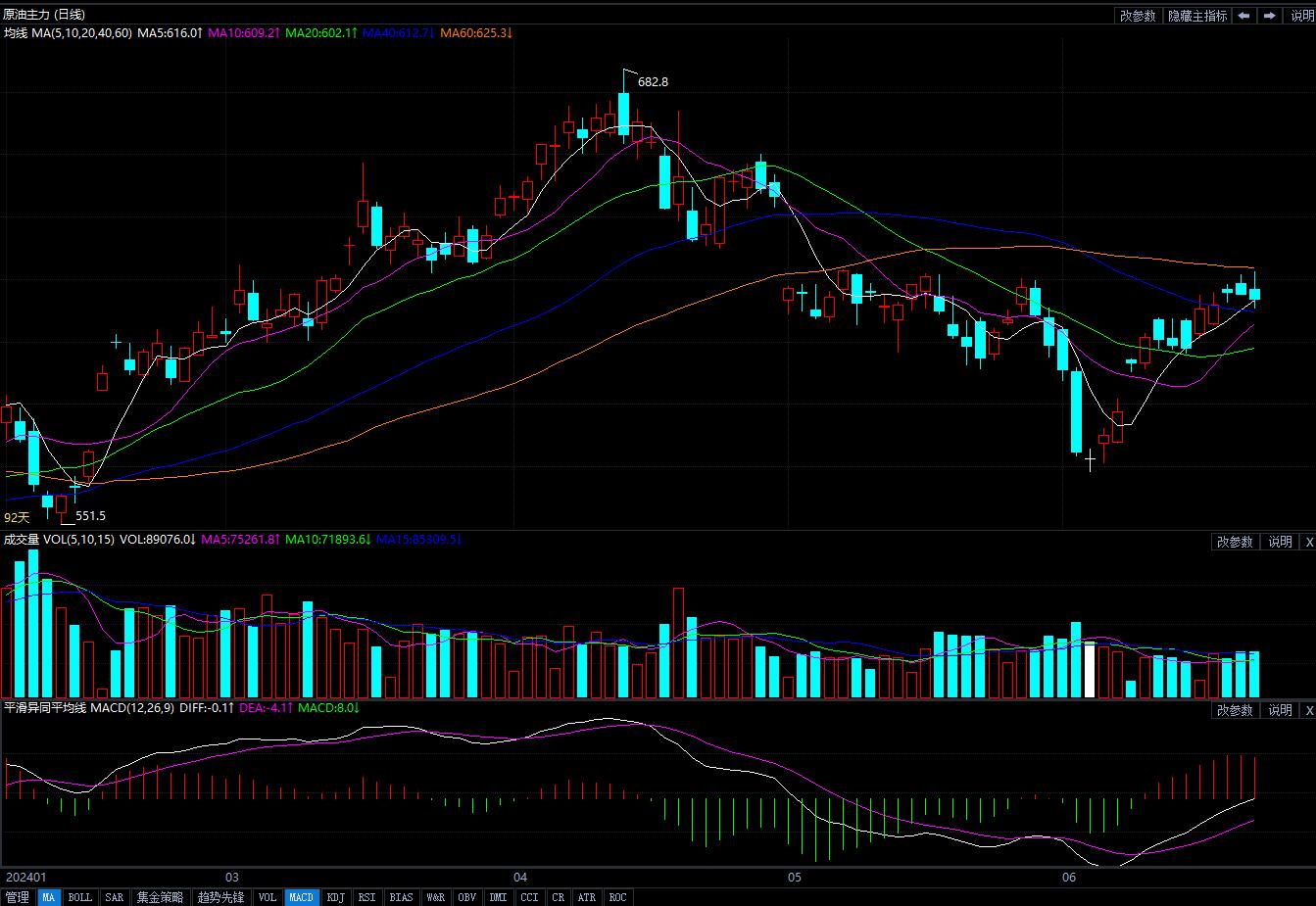Select the 趋势先锋 indicator tab
The width and height of the screenshot is (1316, 906).
pyautogui.click(x=220, y=897)
